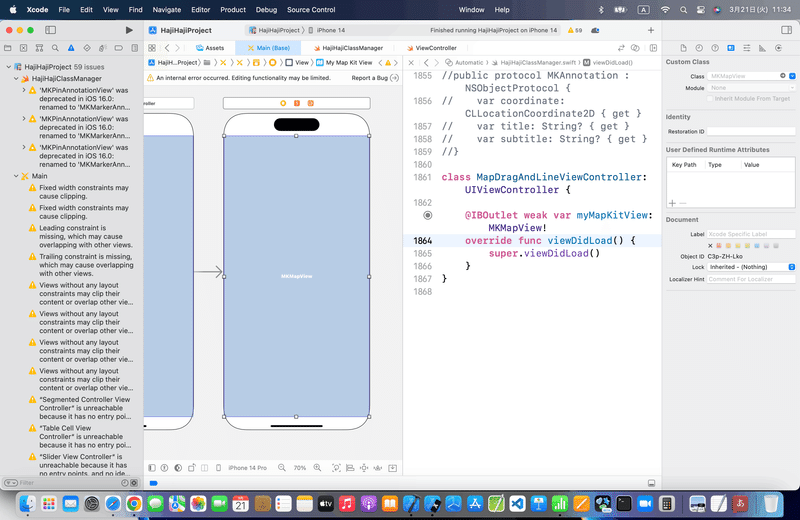This screenshot has width=800, height=520.
Task: Switch to the HajiHajiClassManager tab
Action: (348, 48)
